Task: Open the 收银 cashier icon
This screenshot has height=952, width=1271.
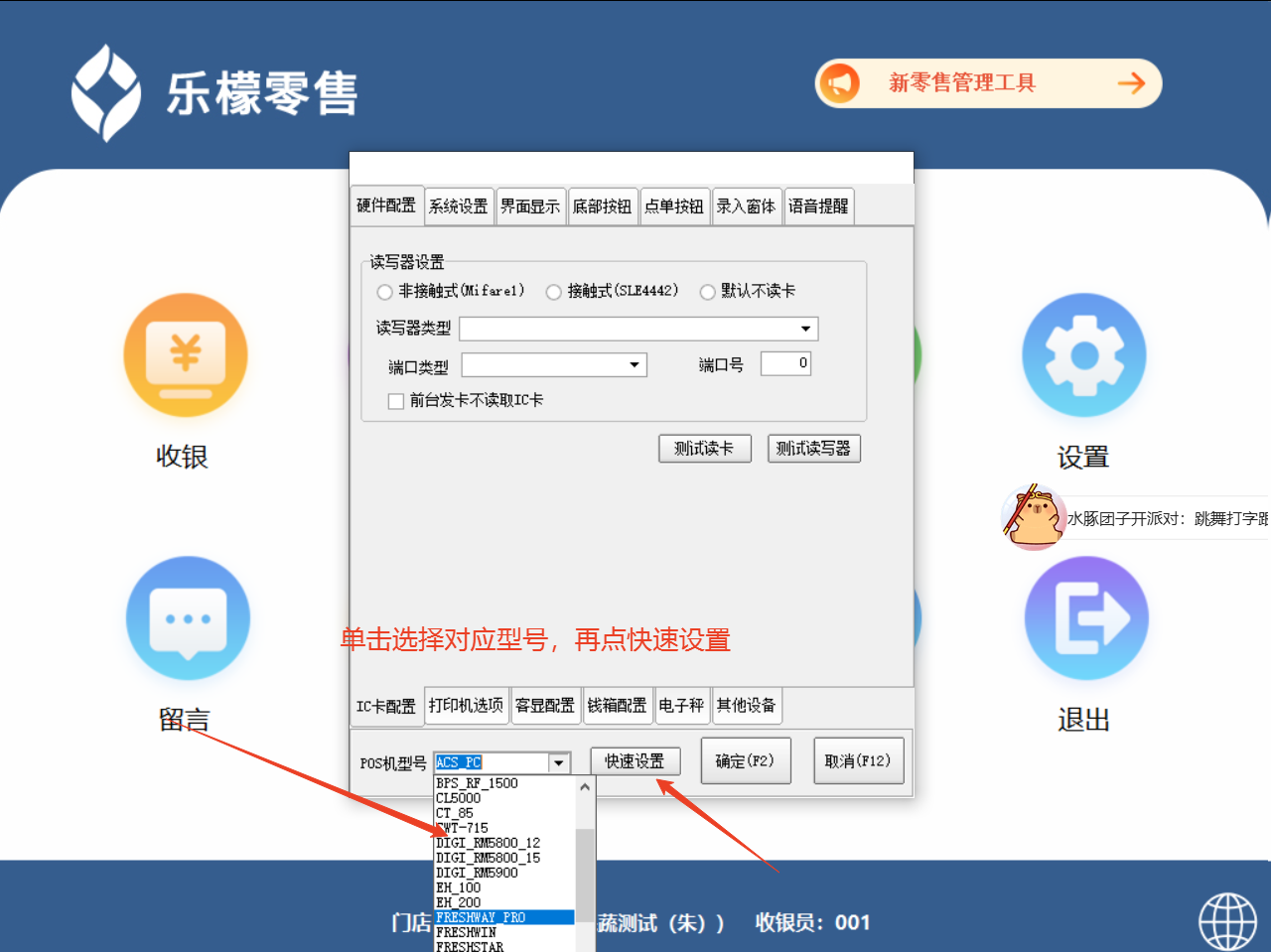Action: tap(185, 354)
